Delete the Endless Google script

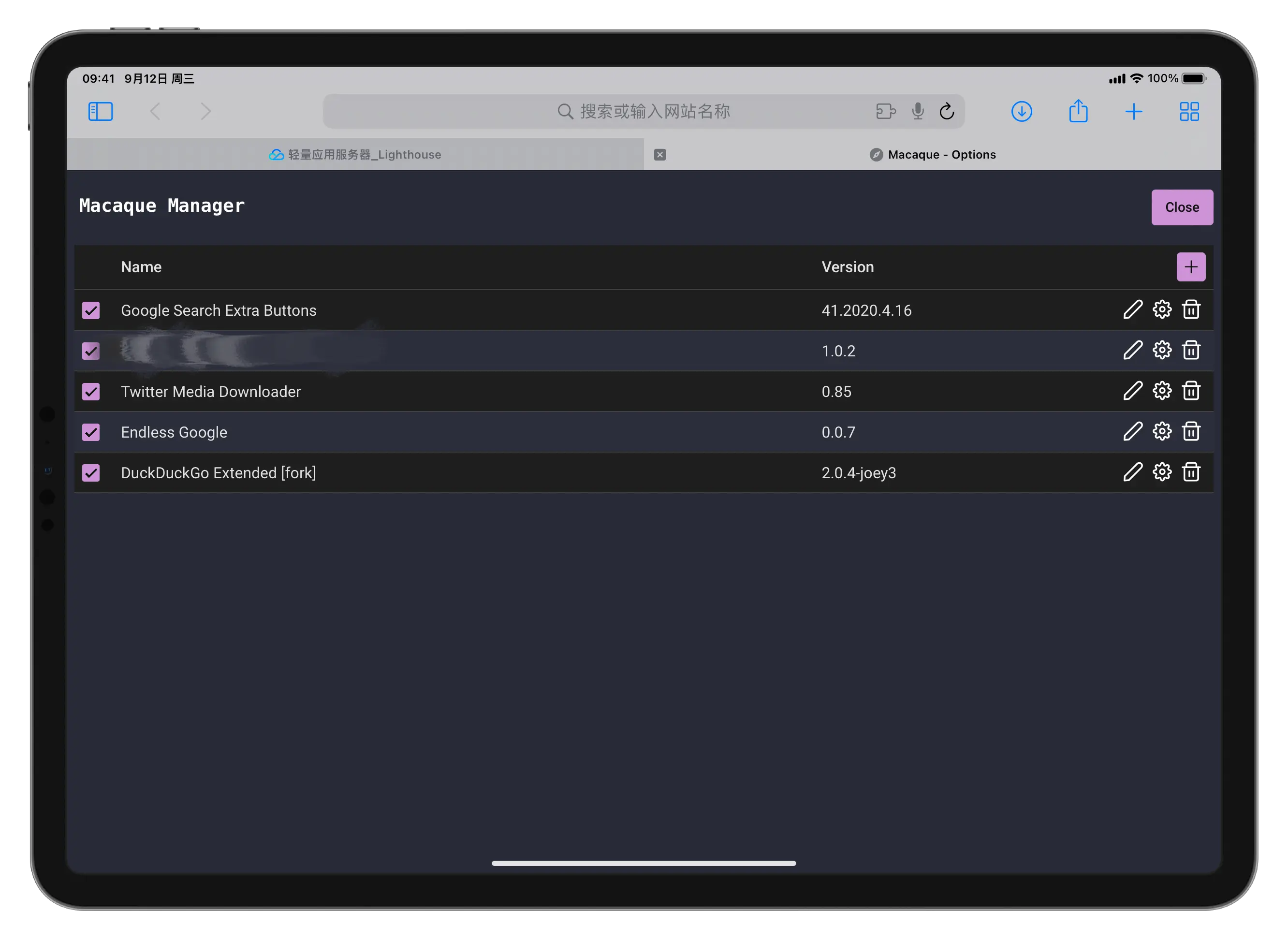point(1191,432)
